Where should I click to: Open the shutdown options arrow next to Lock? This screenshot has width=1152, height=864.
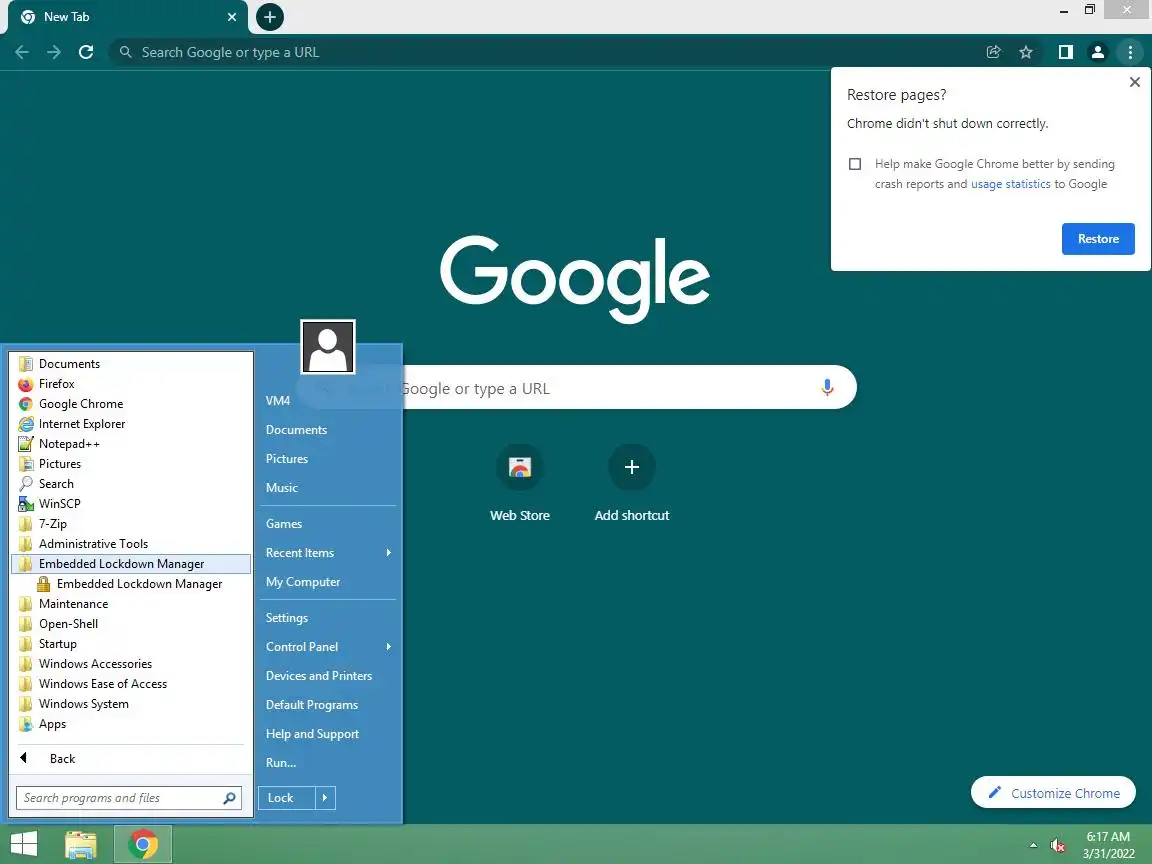325,798
